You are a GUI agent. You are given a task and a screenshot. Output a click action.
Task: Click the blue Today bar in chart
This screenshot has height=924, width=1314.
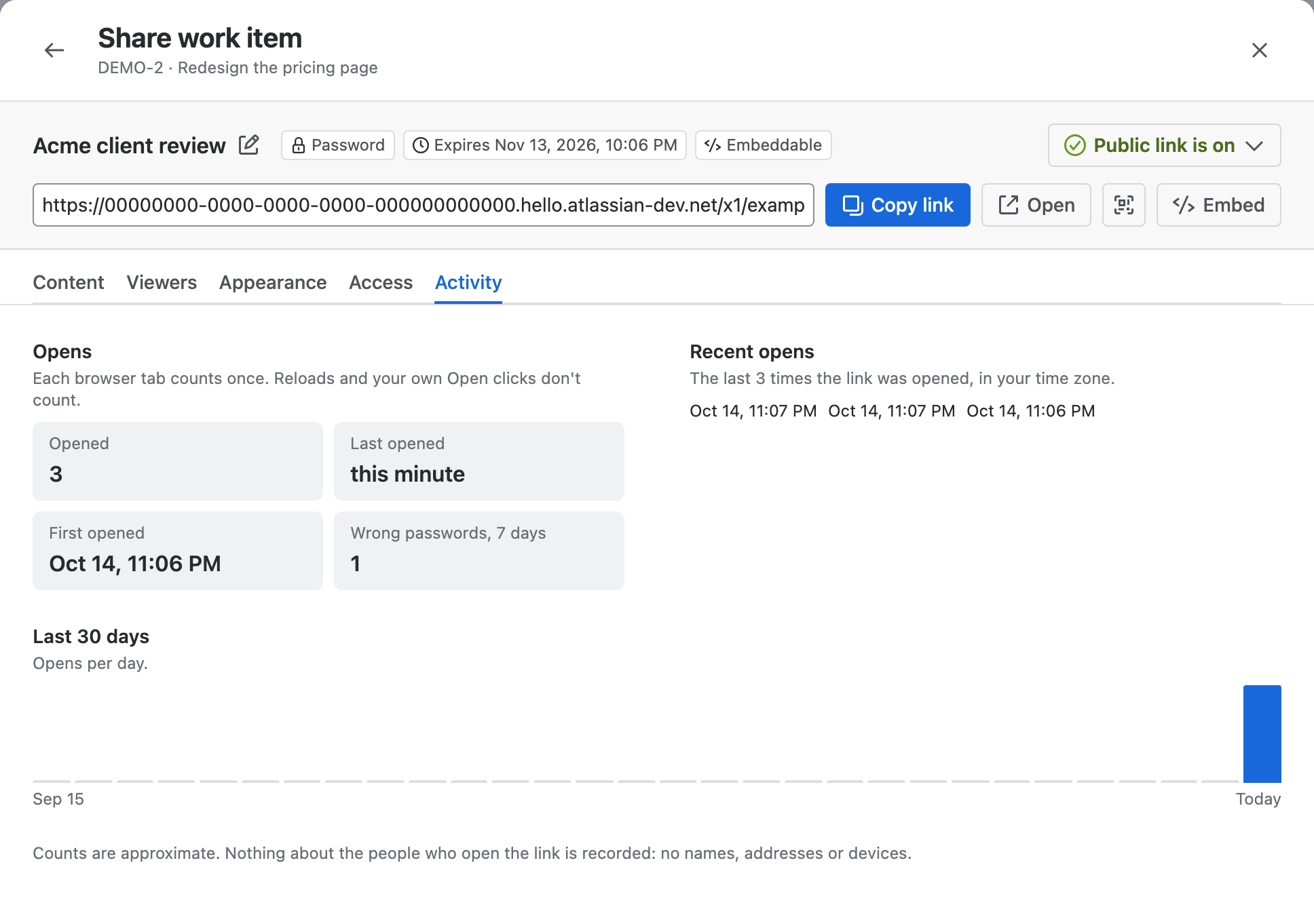[1262, 734]
